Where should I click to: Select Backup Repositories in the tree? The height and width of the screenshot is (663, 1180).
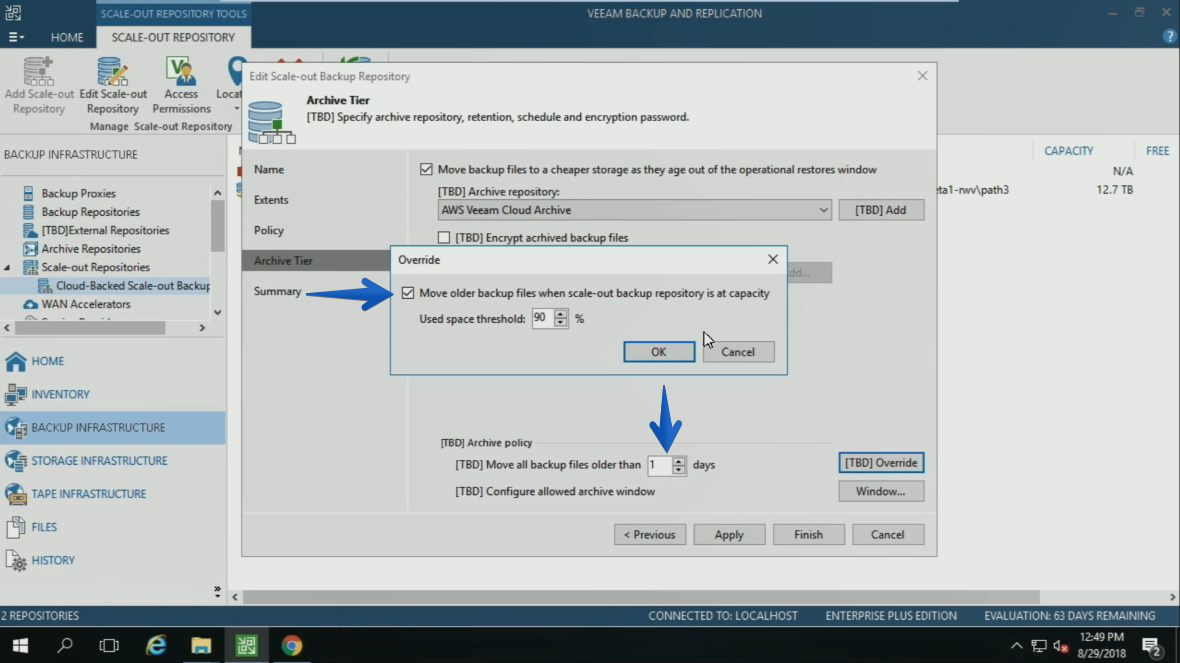90,212
